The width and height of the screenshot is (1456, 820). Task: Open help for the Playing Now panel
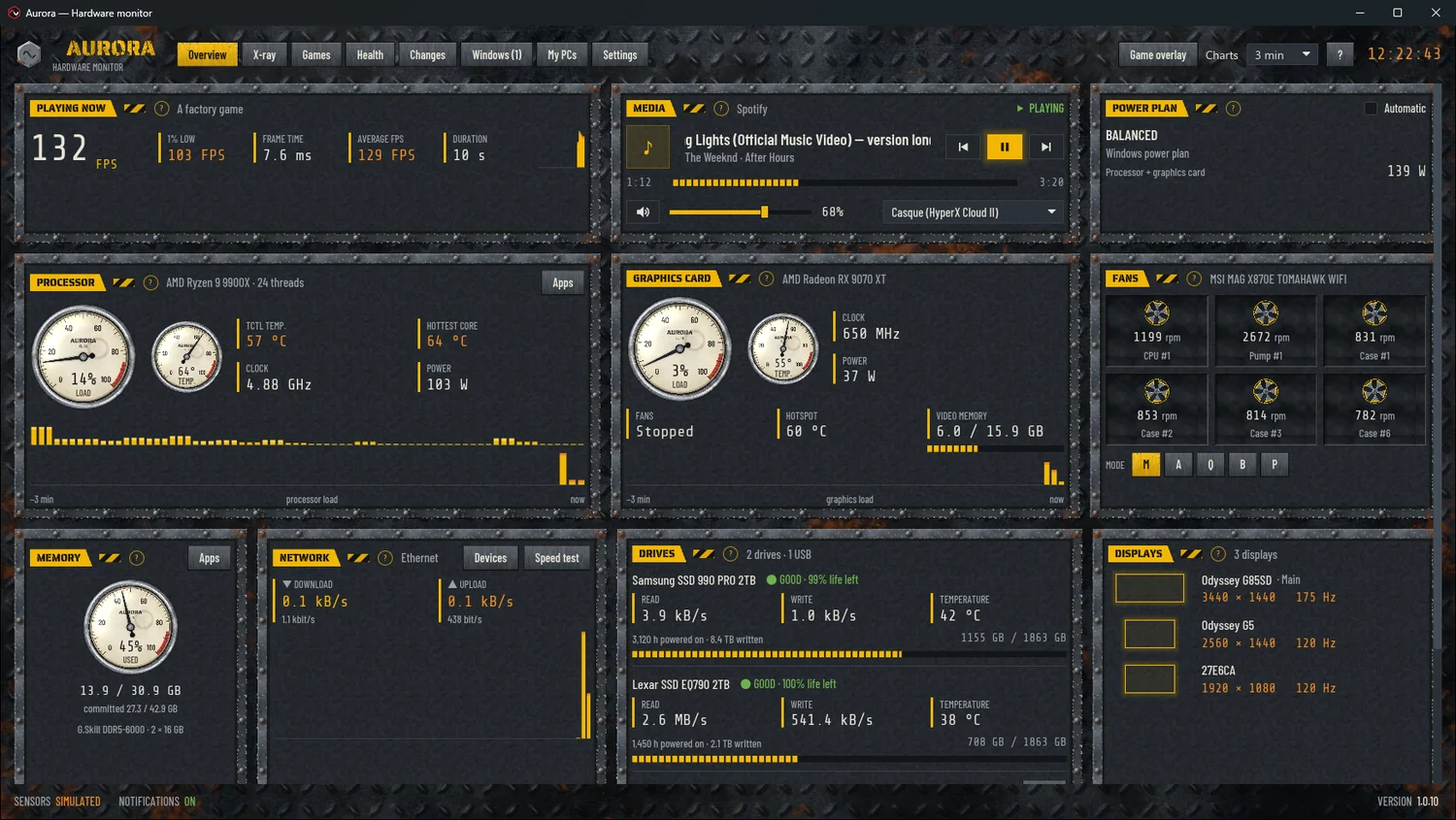pos(161,109)
